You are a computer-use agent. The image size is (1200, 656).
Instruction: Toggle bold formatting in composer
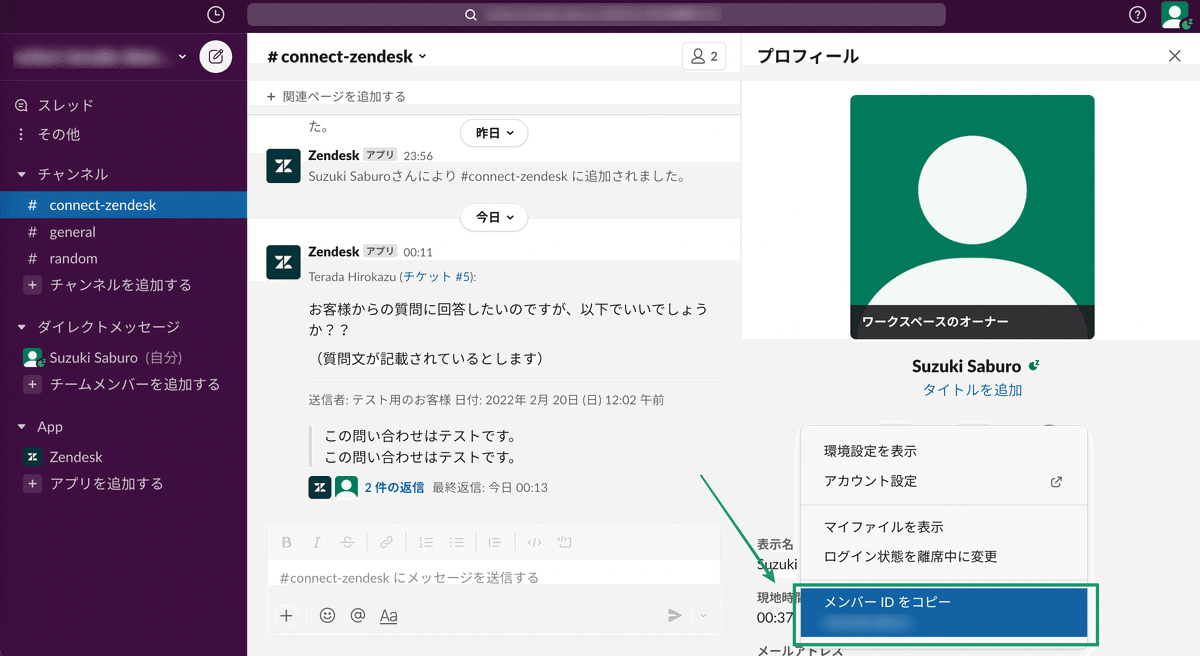(x=287, y=542)
